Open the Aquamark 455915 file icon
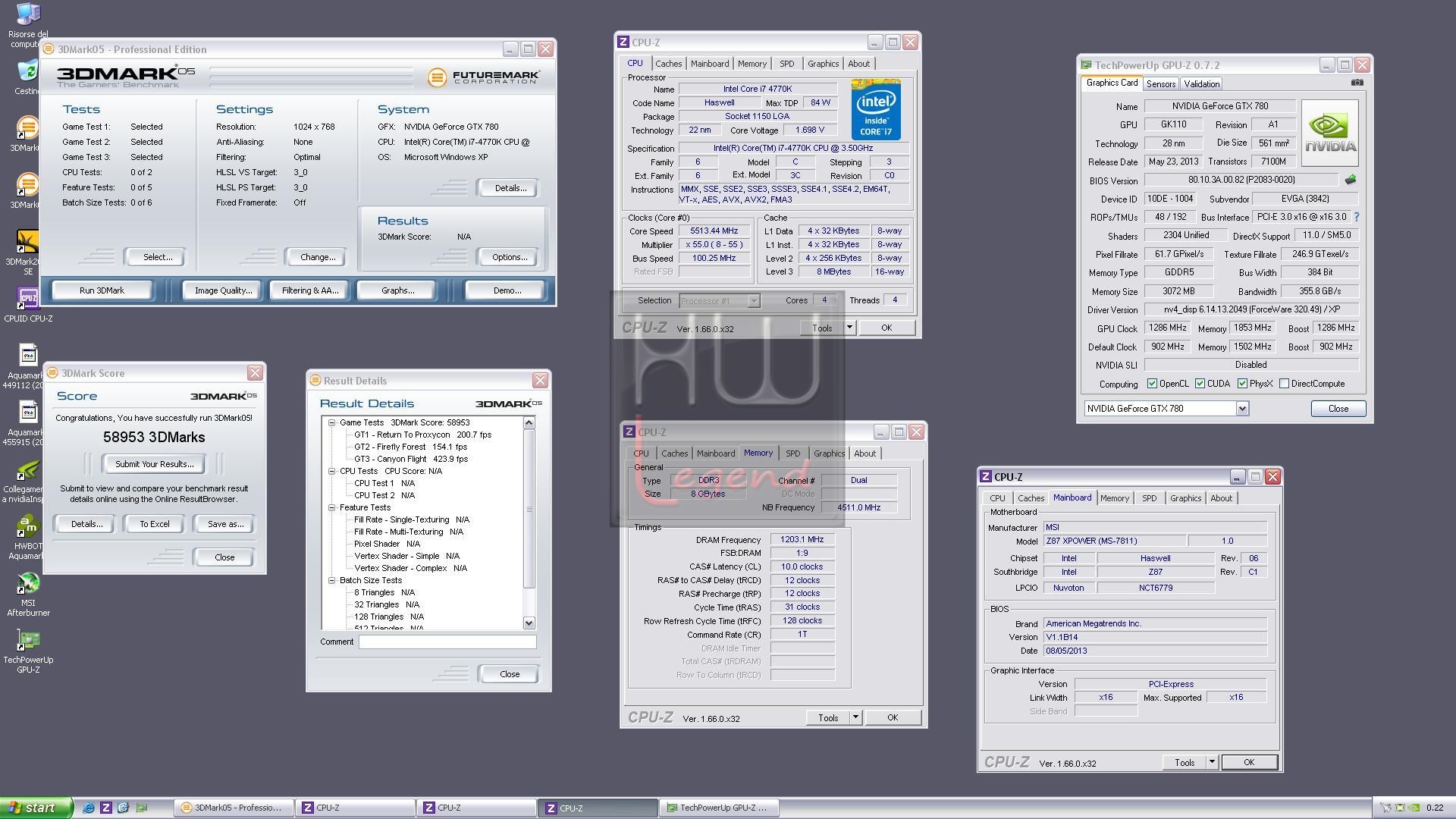This screenshot has height=819, width=1456. [x=28, y=412]
